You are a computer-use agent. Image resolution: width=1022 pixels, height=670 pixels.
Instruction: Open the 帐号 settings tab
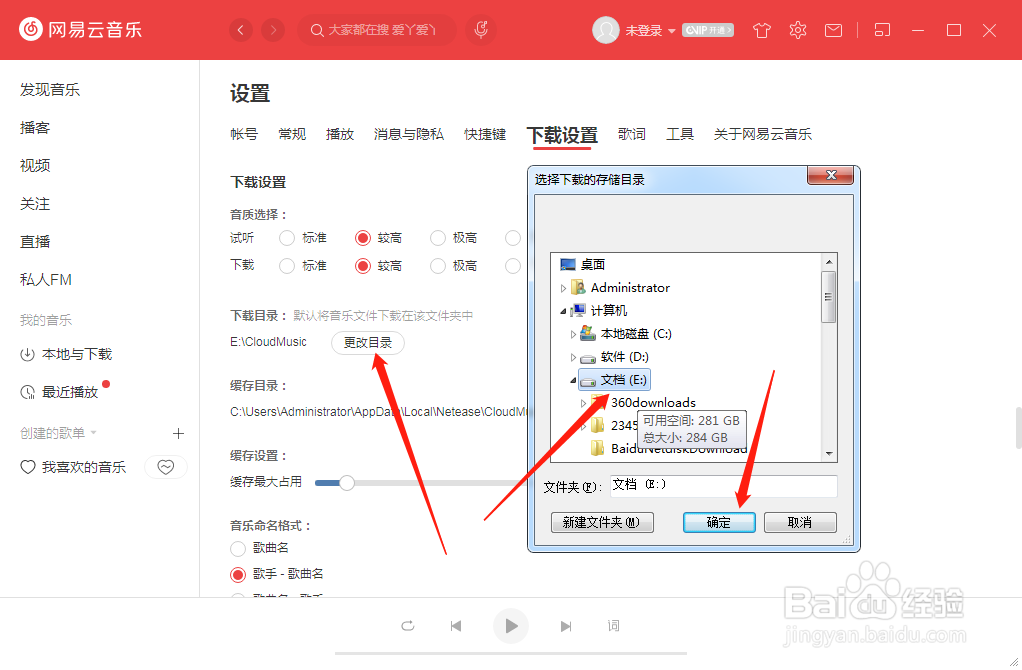click(244, 134)
